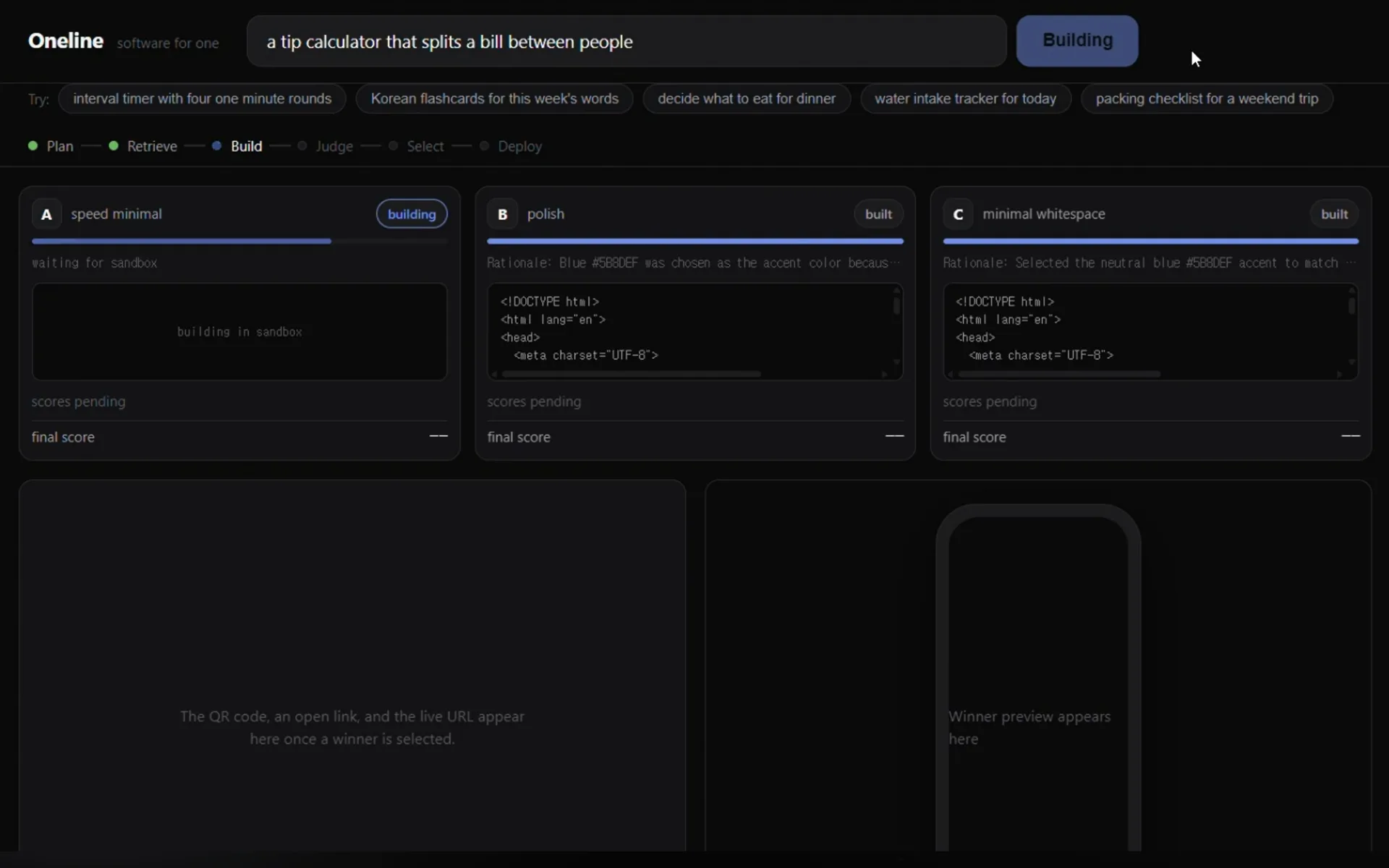Choose the Korean flashcards suggestion chip
This screenshot has height=868, width=1389.
tap(494, 98)
